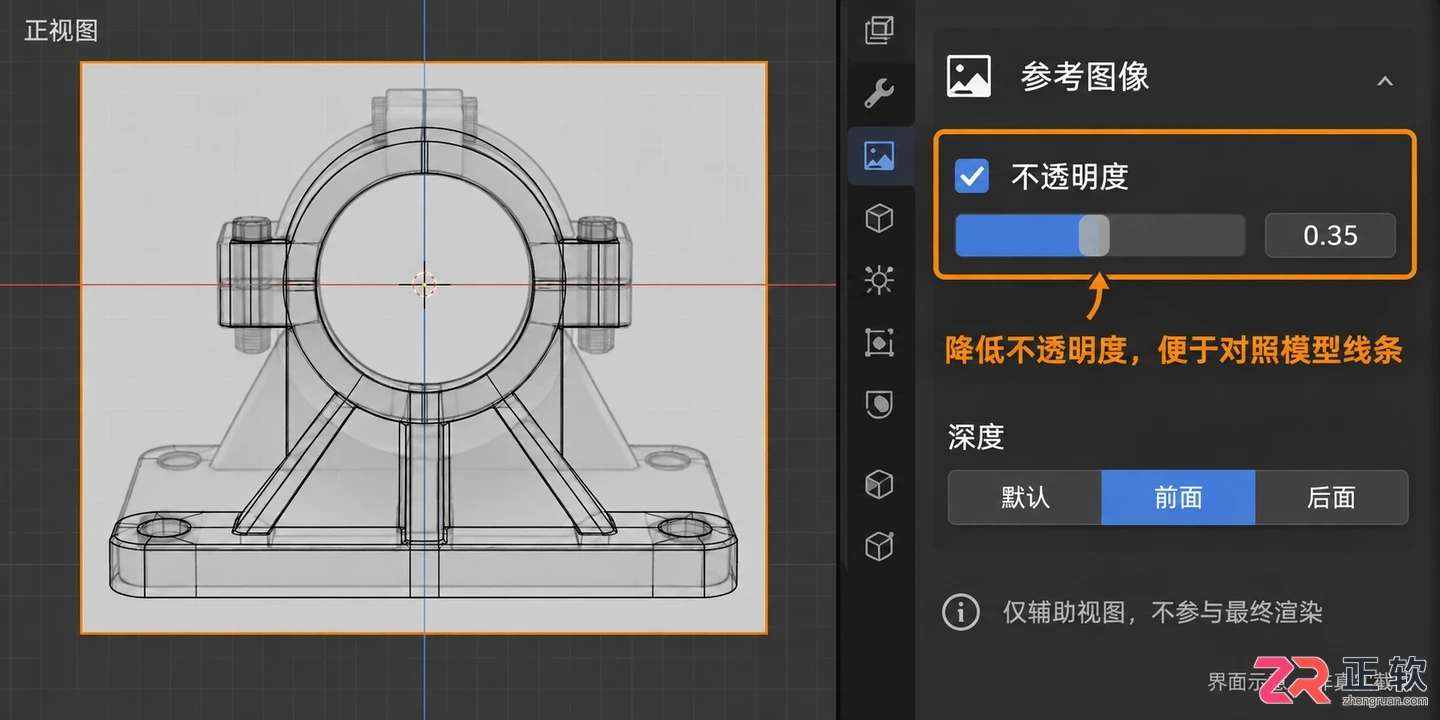Open the shaded cube icon tab
The height and width of the screenshot is (720, 1440).
point(879,484)
